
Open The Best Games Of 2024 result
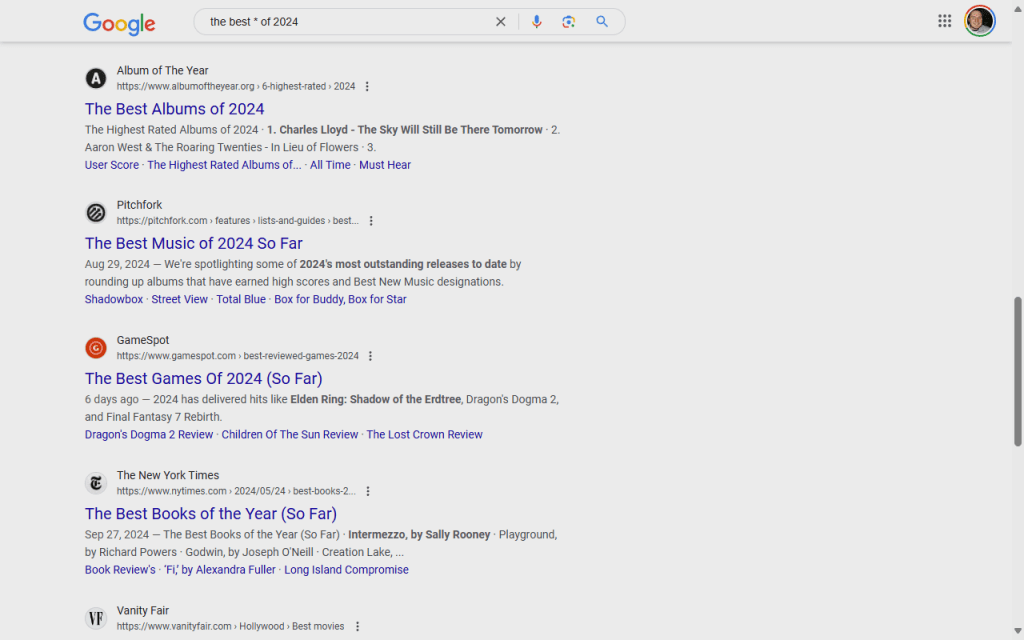pos(203,379)
